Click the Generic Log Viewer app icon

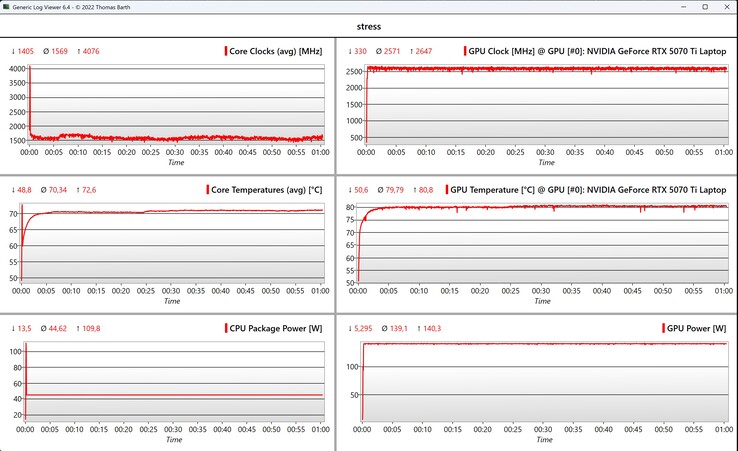(8, 7)
